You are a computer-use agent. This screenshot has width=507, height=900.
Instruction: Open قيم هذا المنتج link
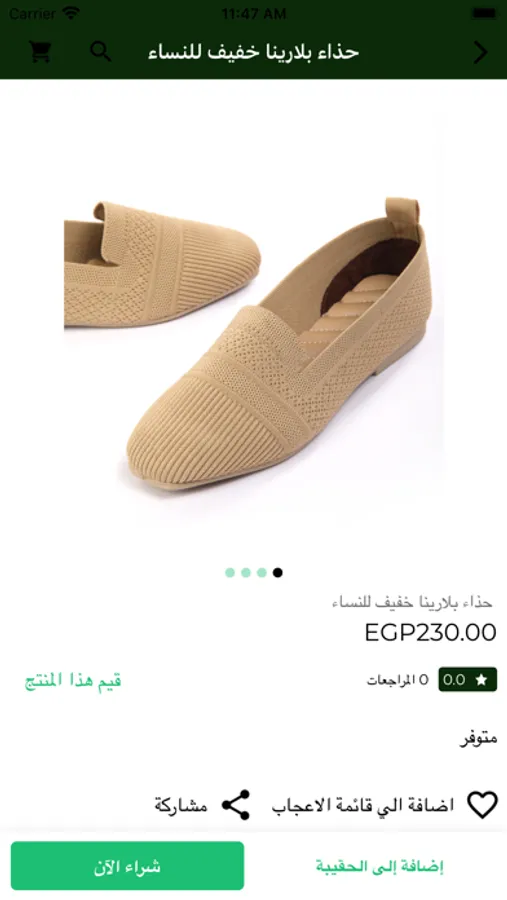coord(73,680)
